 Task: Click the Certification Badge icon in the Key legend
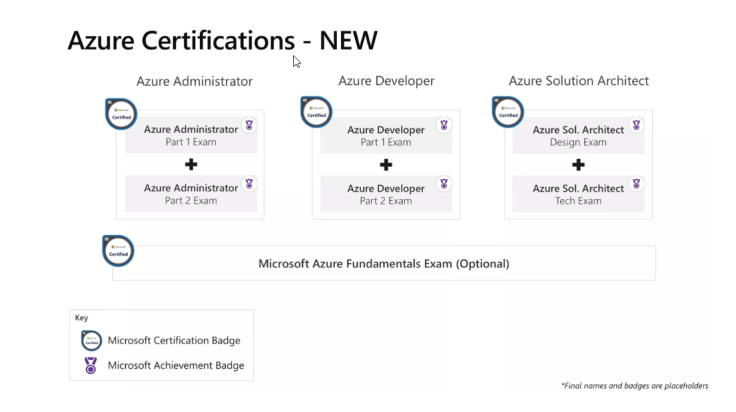pyautogui.click(x=91, y=341)
